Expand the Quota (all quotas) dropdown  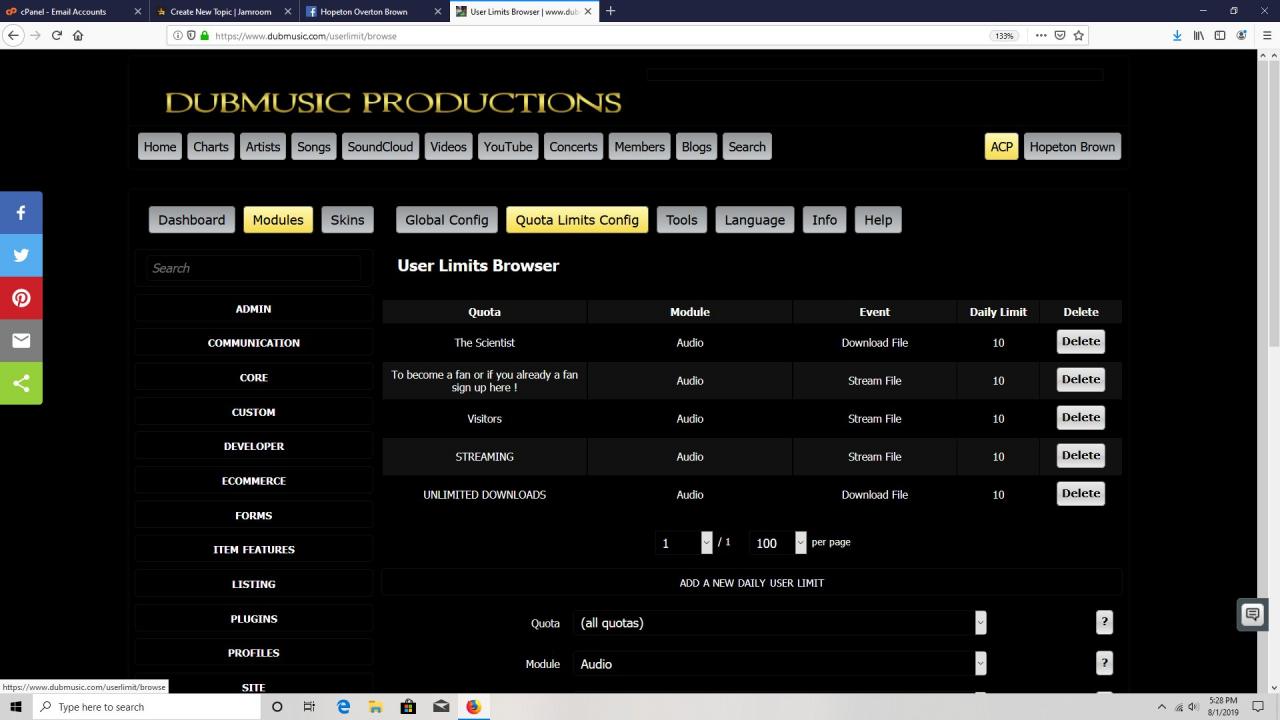(779, 623)
